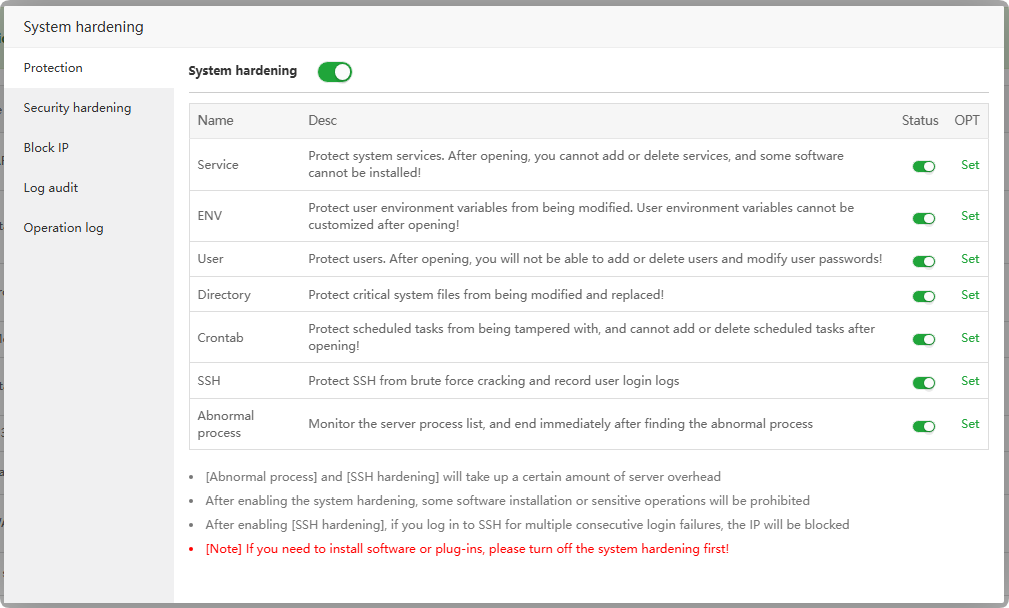1009x608 pixels.
Task: Open the Block IP section
Action: [46, 148]
